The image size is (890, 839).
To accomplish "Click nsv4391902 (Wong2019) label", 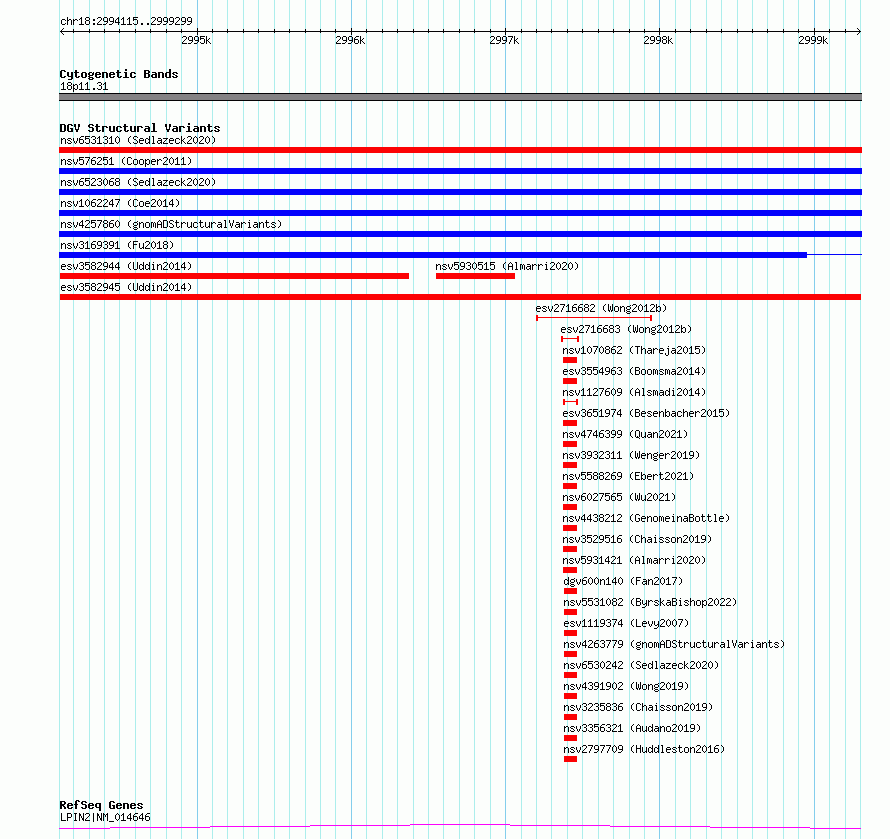I will tap(626, 686).
